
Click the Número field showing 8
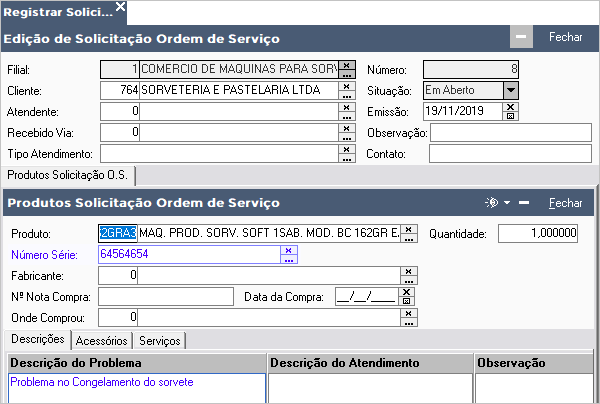[471, 70]
